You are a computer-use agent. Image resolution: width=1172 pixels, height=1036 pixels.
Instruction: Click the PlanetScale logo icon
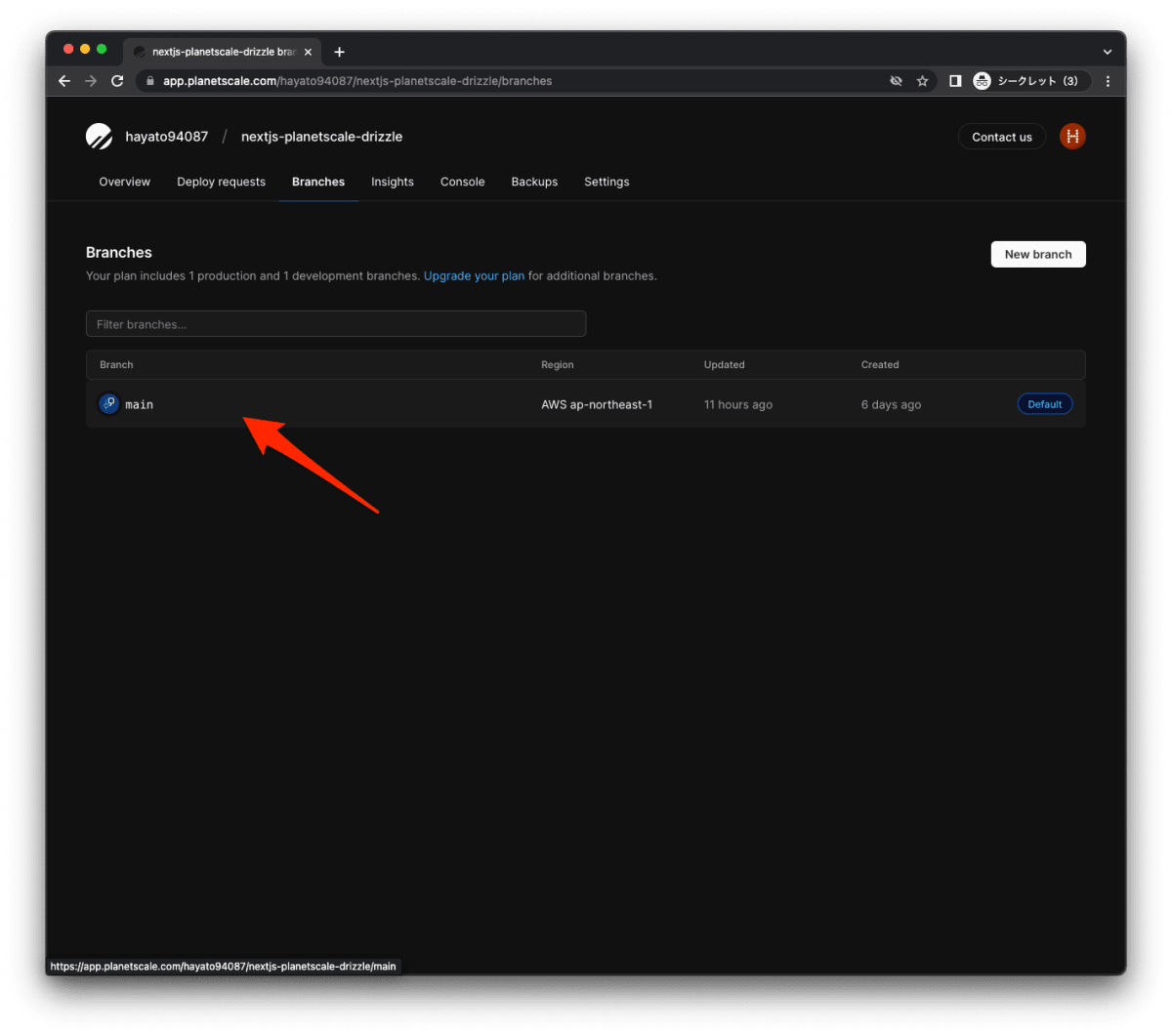(x=99, y=137)
